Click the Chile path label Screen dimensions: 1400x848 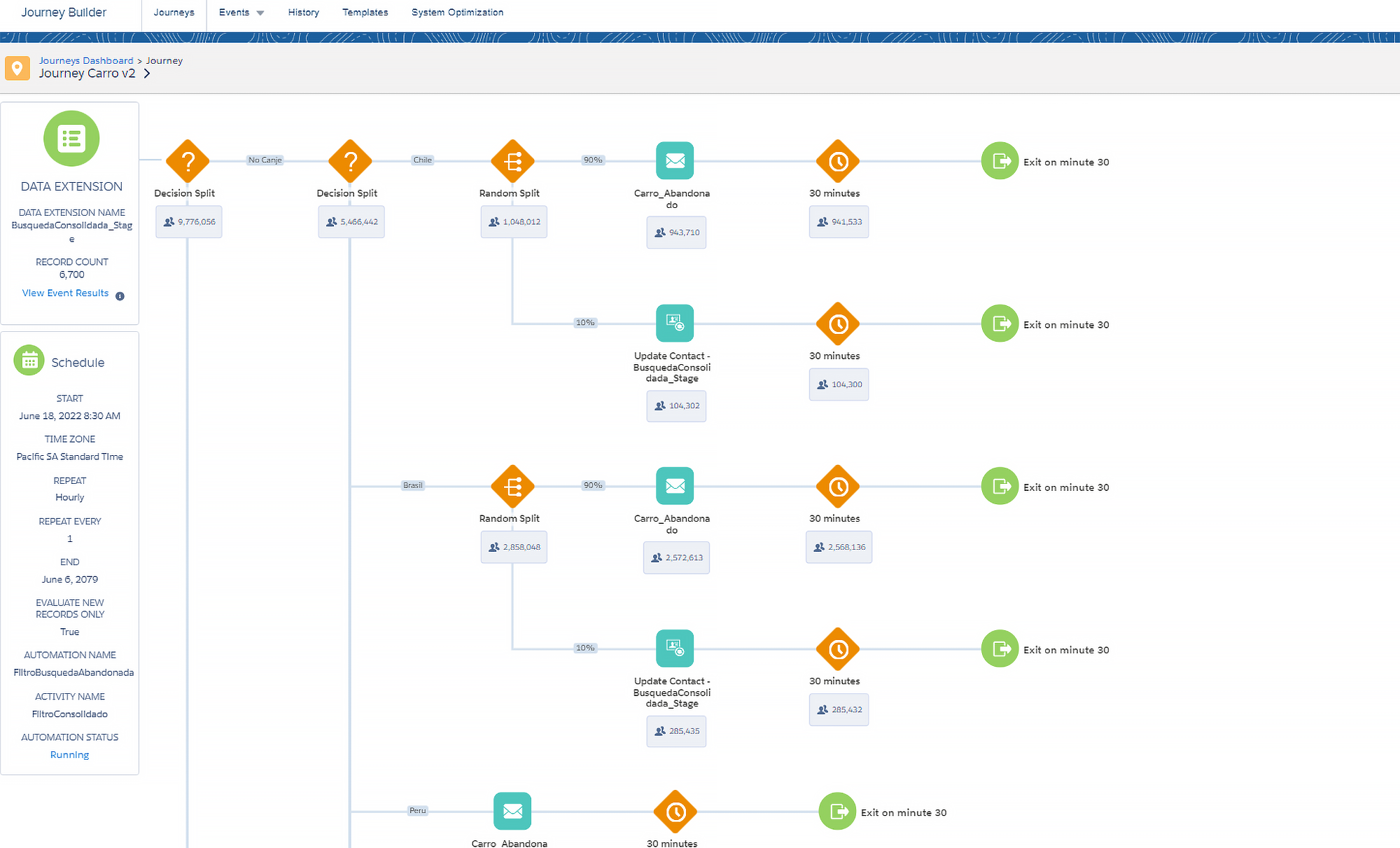(x=422, y=160)
